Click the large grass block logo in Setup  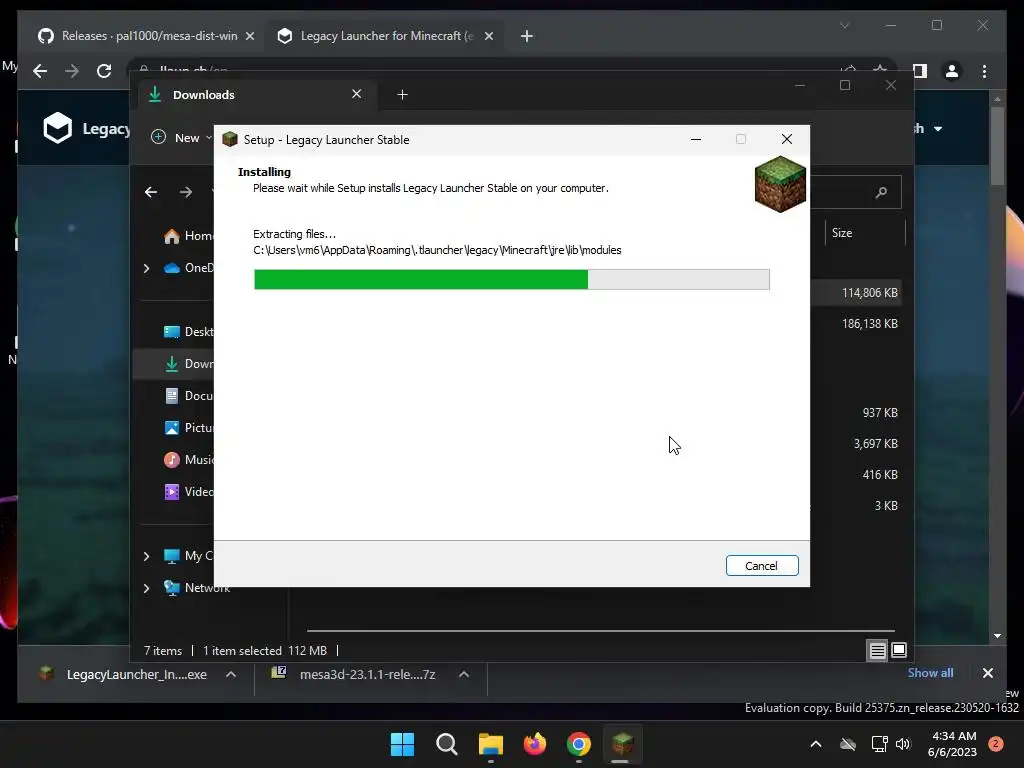point(780,184)
